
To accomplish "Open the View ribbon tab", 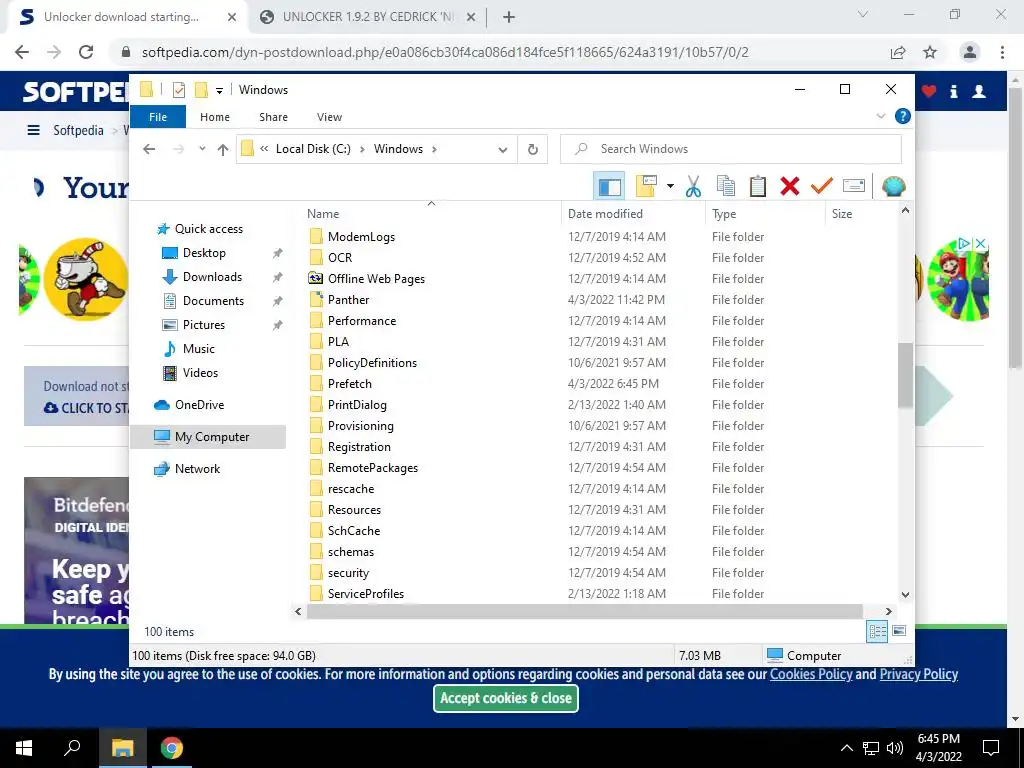I will (329, 117).
